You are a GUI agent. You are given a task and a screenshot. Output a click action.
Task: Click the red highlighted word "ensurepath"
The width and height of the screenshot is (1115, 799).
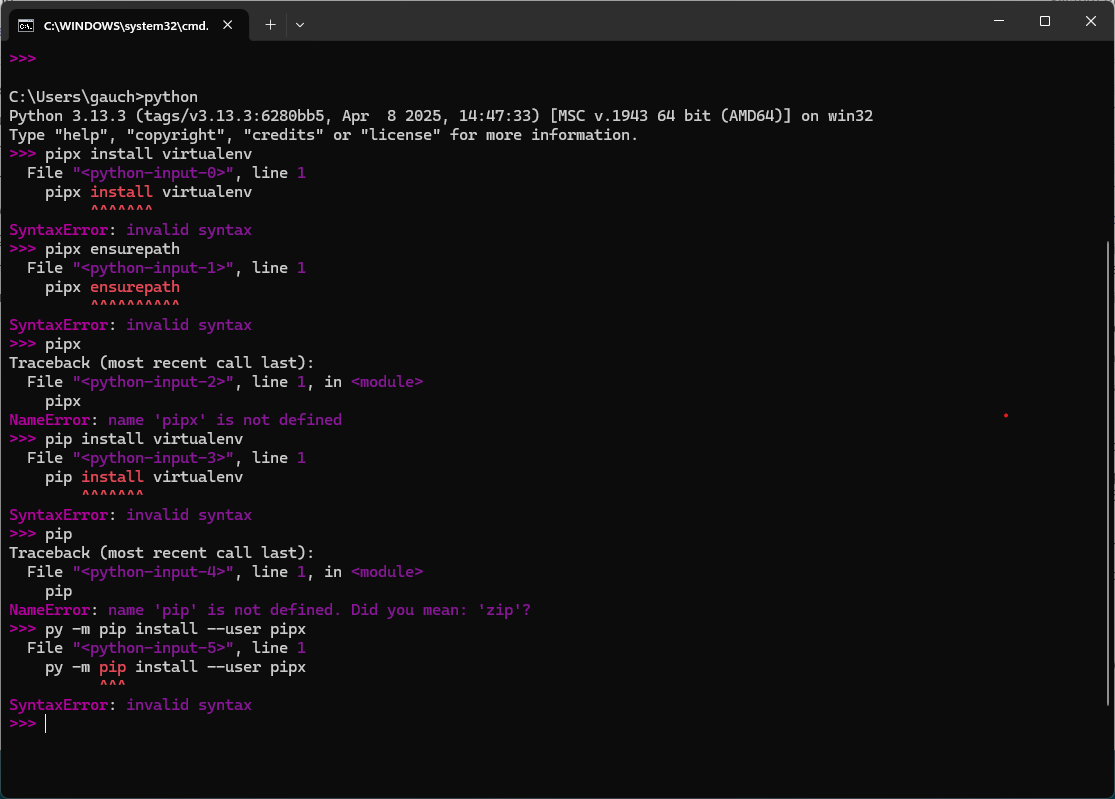[x=135, y=287]
